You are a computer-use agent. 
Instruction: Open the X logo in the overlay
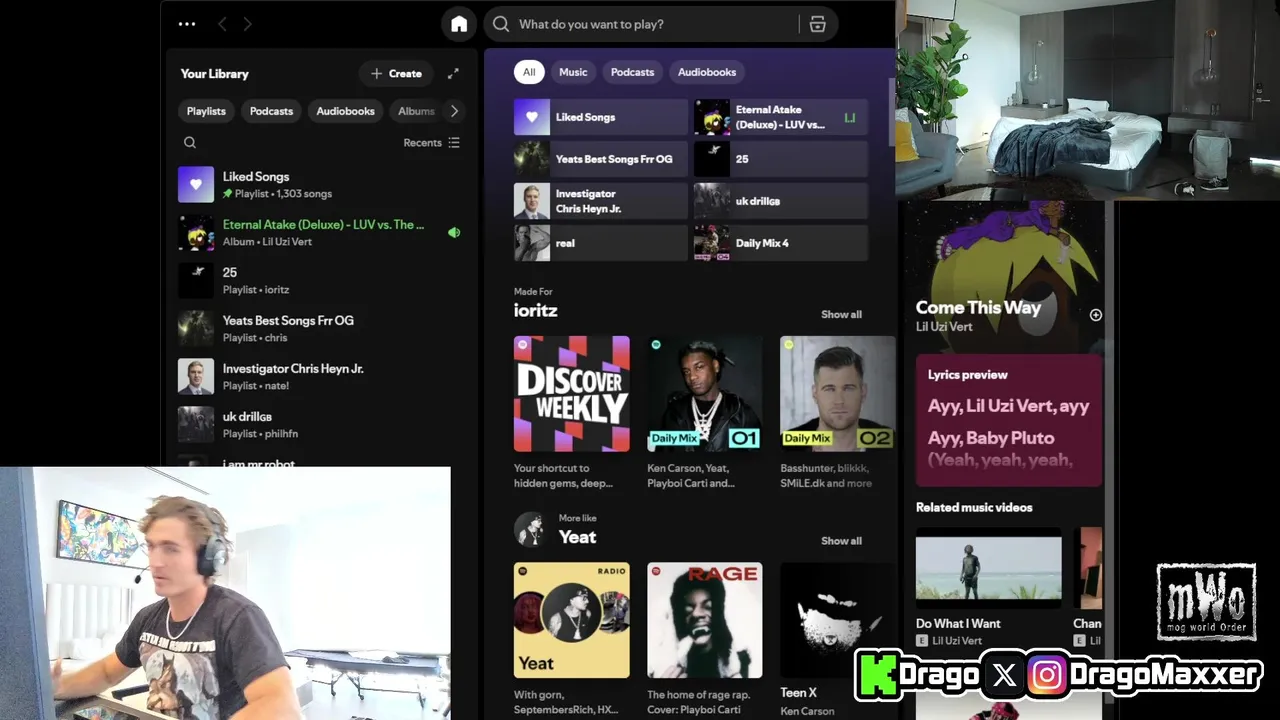1005,676
